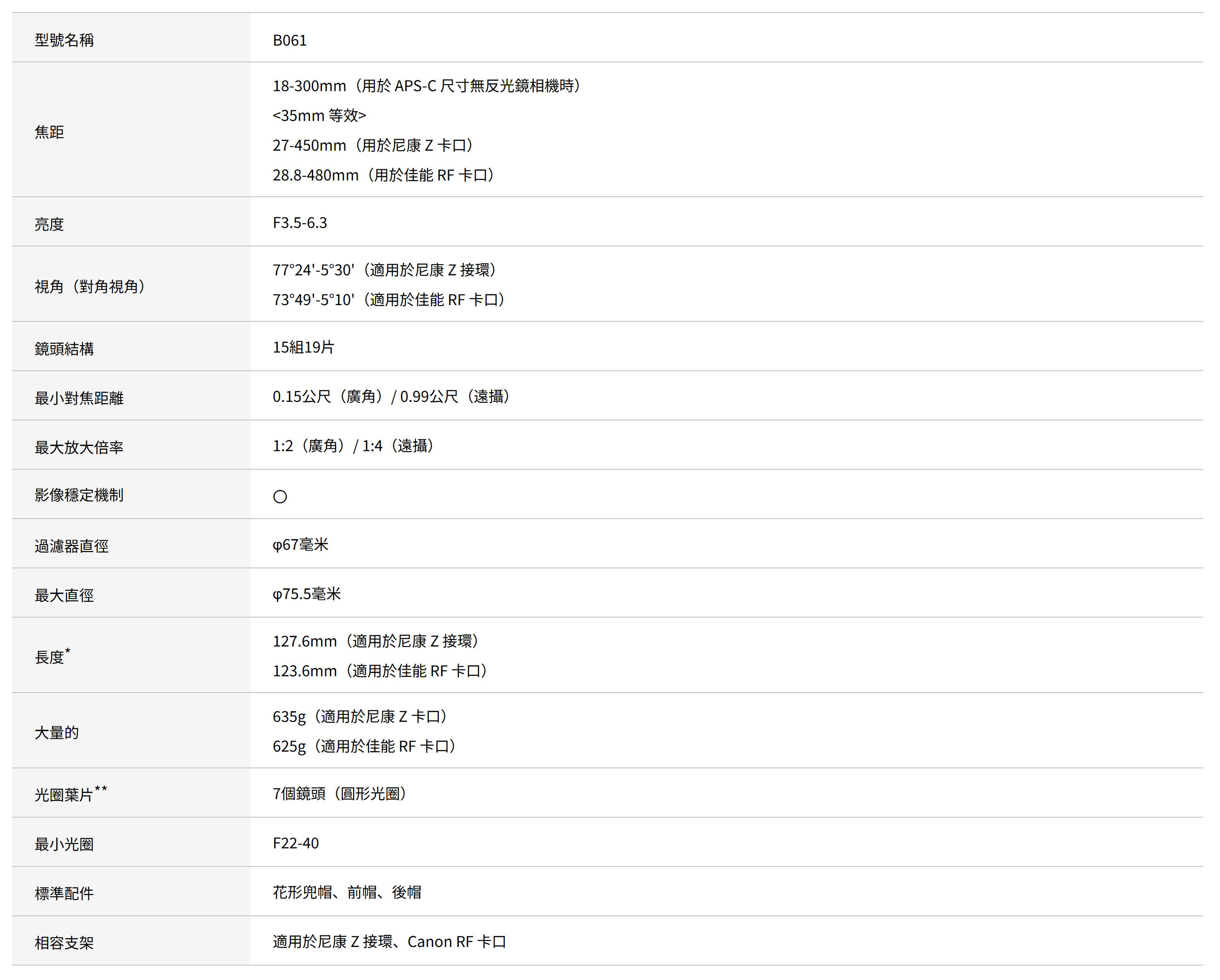
Task: Click the 73°49'-5°10' Canon RF angle line
Action: (x=389, y=300)
